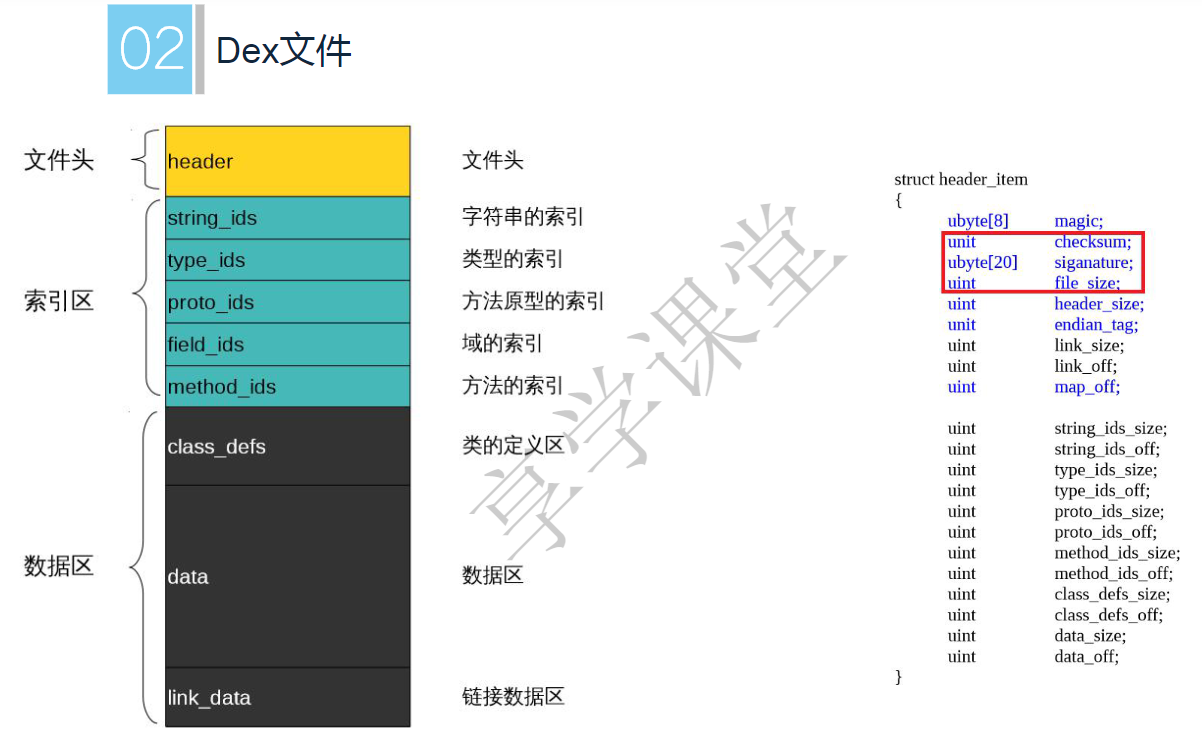Click the checksum; field name

pyautogui.click(x=1093, y=242)
